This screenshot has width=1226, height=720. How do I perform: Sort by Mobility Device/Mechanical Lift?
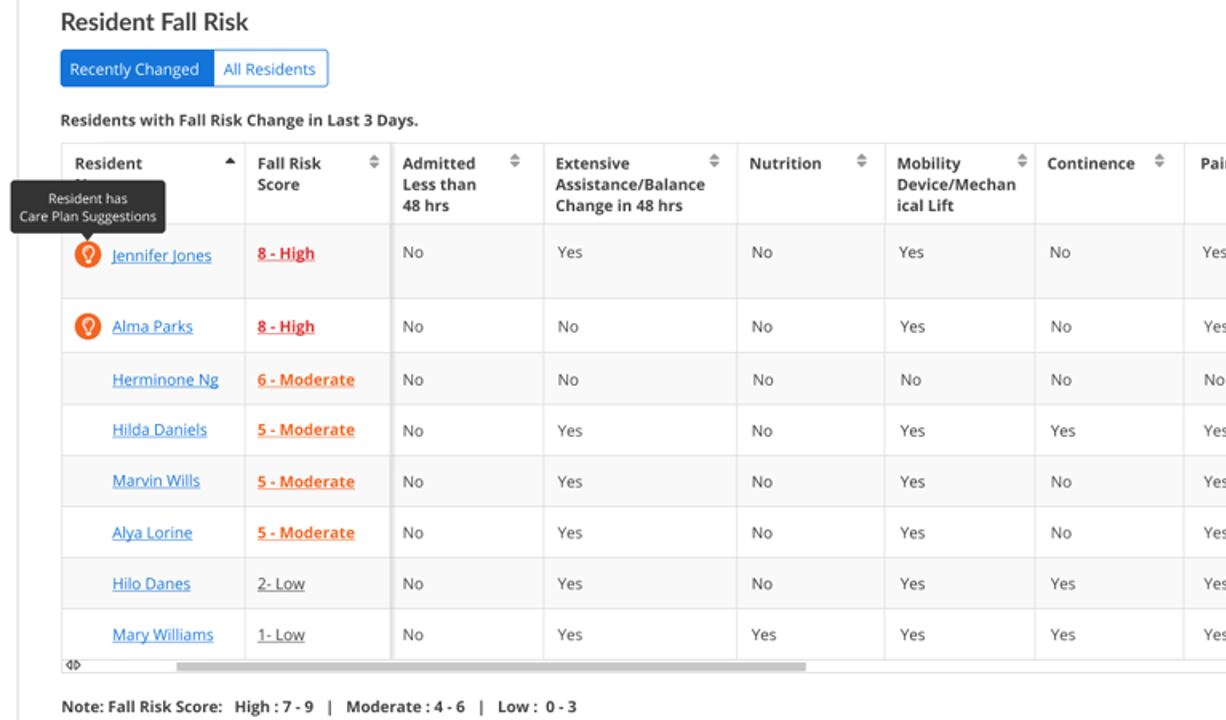tap(1022, 158)
